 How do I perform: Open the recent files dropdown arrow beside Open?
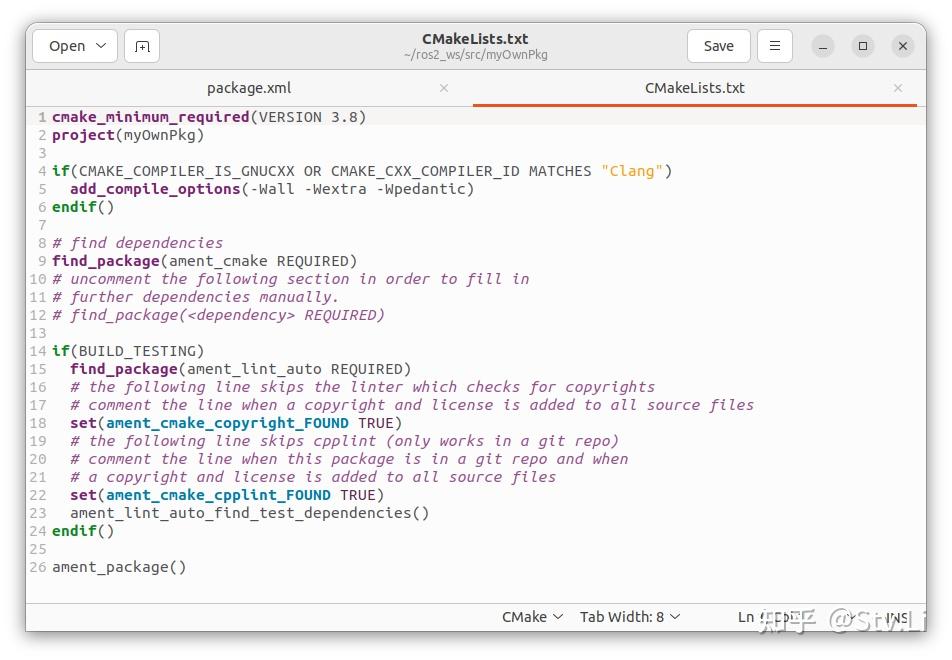101,46
